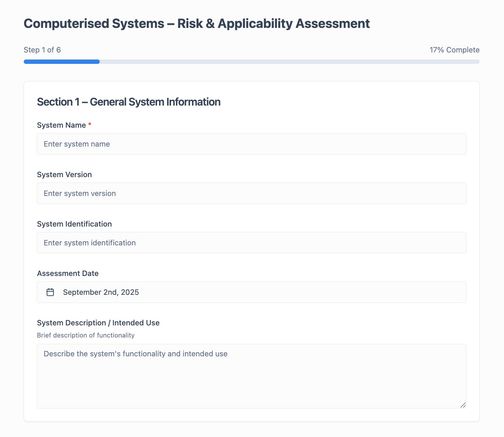504x437 pixels.
Task: Open the Assessment Date picker
Action: coord(252,292)
